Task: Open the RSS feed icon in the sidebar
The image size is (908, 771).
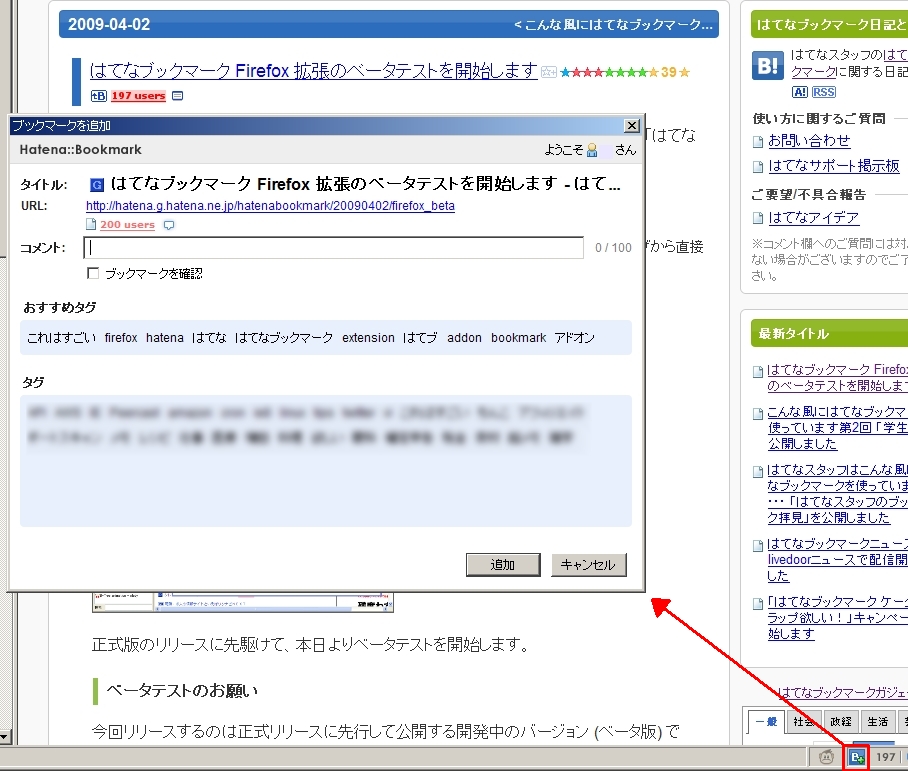Action: click(823, 92)
